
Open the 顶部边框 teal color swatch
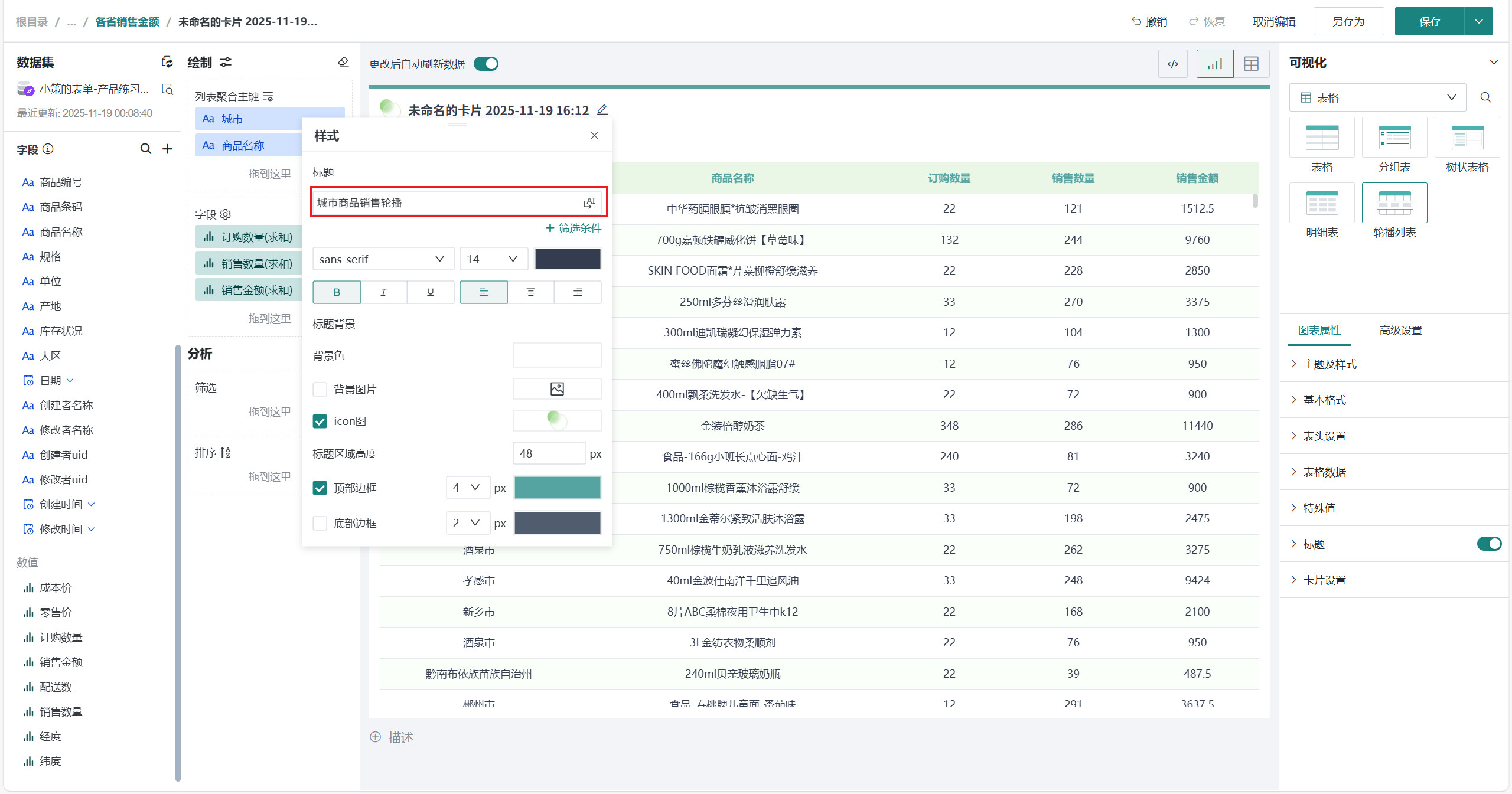(x=557, y=488)
